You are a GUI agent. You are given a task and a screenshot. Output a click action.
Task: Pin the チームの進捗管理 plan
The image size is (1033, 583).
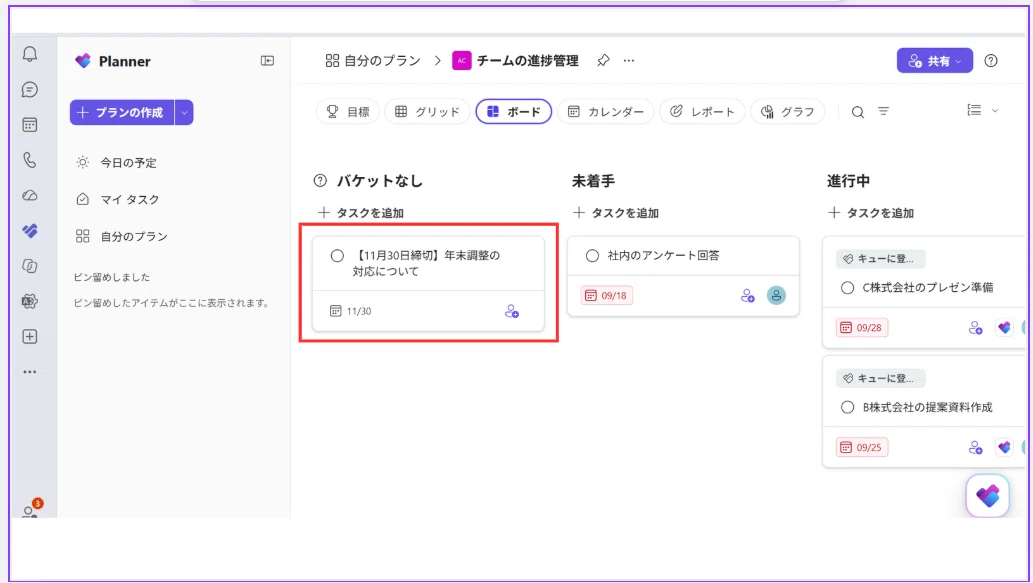click(603, 61)
